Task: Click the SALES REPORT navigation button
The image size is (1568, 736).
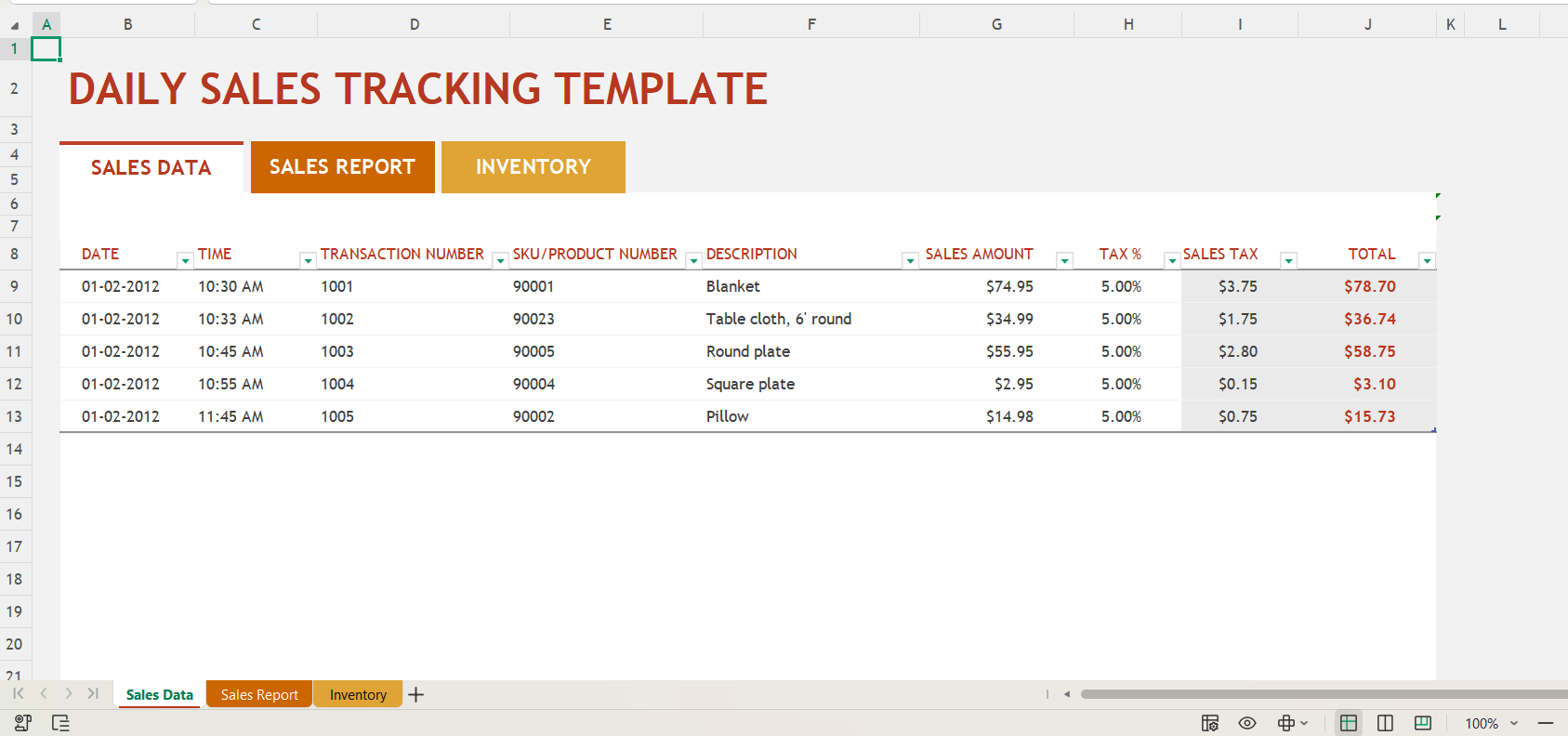Action: 343,167
